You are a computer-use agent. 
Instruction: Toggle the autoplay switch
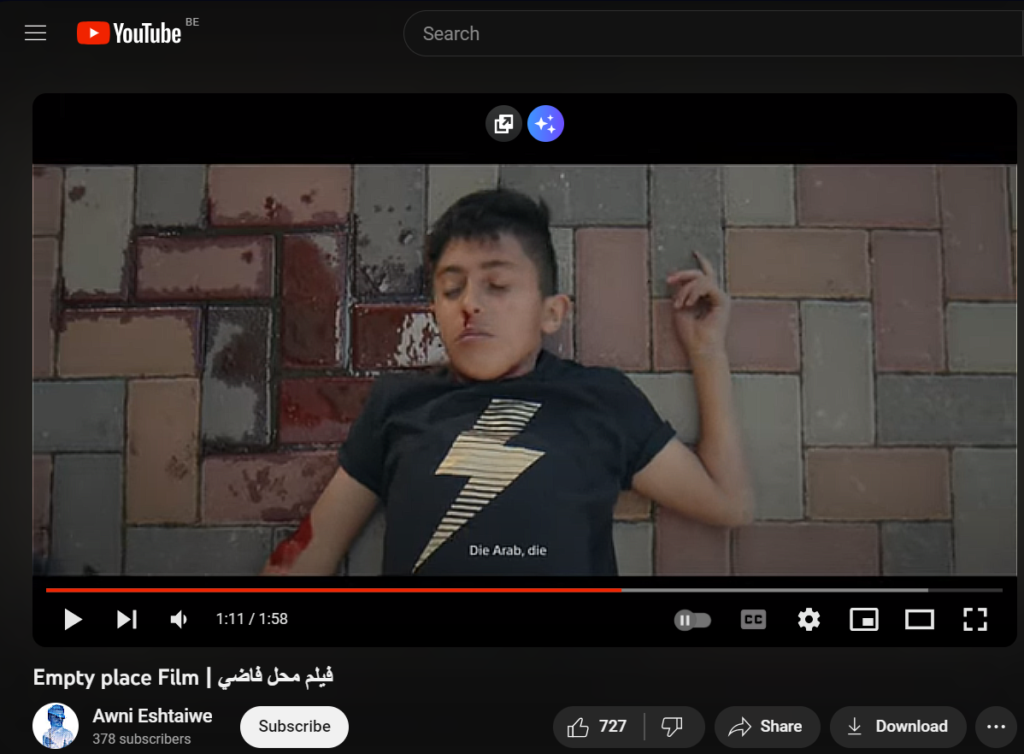[x=692, y=620]
